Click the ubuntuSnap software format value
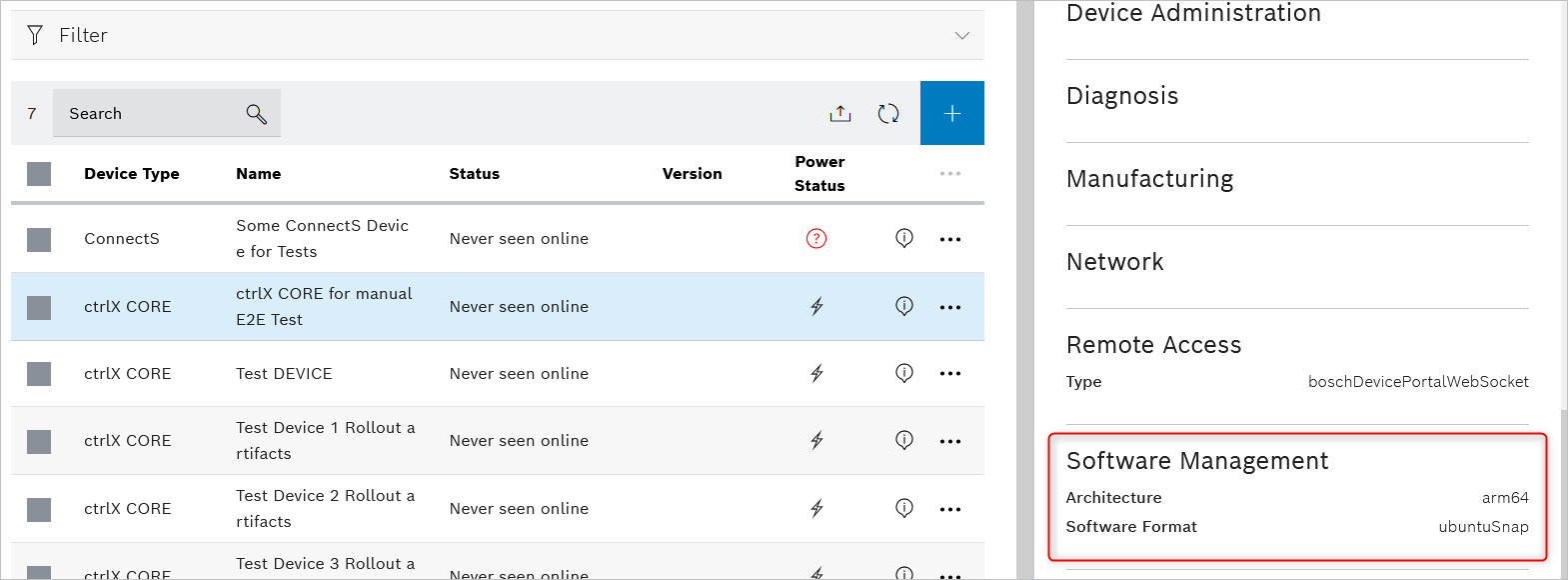 1483,527
